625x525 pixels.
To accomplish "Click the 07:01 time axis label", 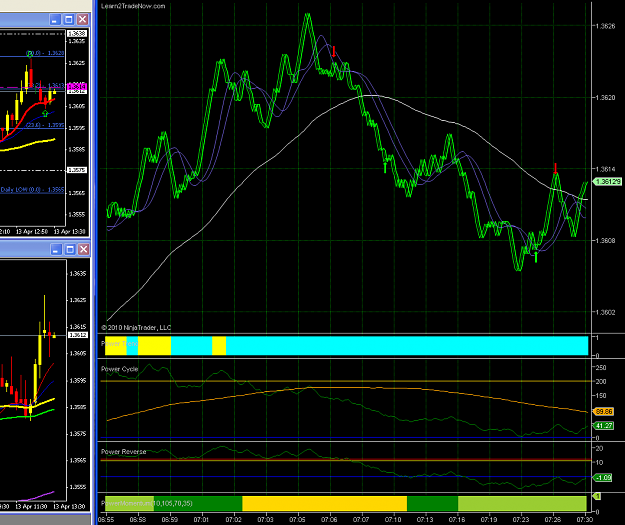I will pos(201,519).
